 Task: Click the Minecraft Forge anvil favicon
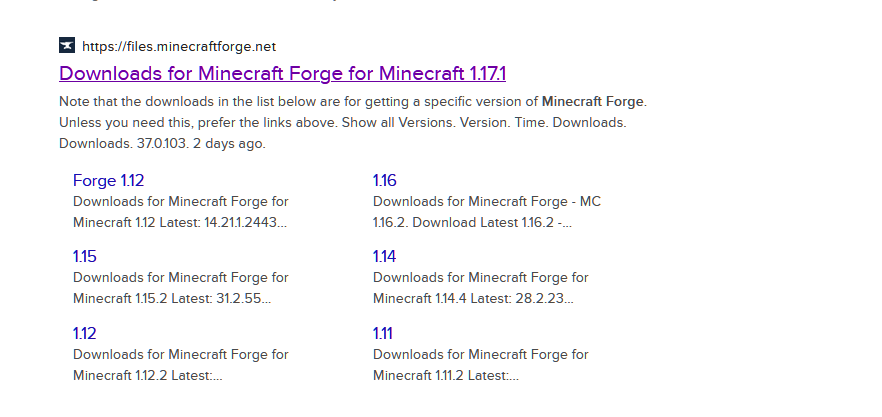67,46
